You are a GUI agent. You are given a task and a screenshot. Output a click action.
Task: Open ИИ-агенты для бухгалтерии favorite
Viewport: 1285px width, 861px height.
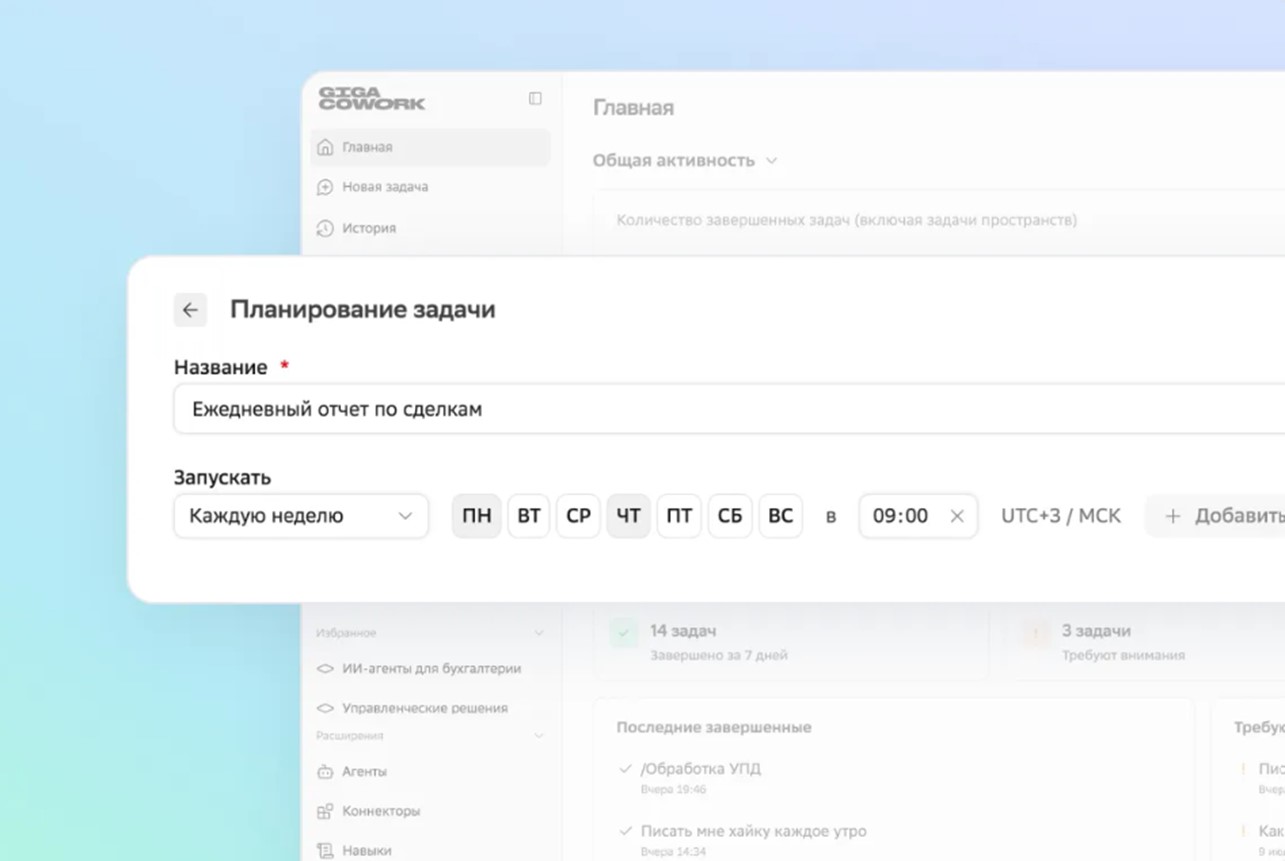coord(430,669)
